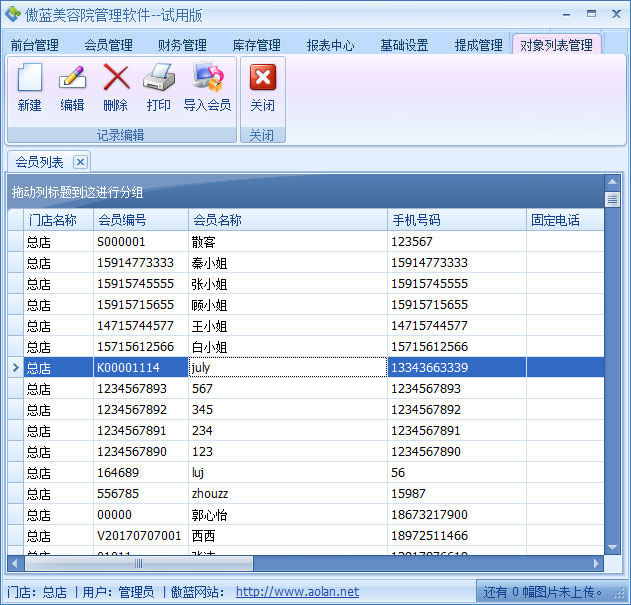Click the vertical scrollbar down arrow
631x605 pixels.
pos(612,548)
